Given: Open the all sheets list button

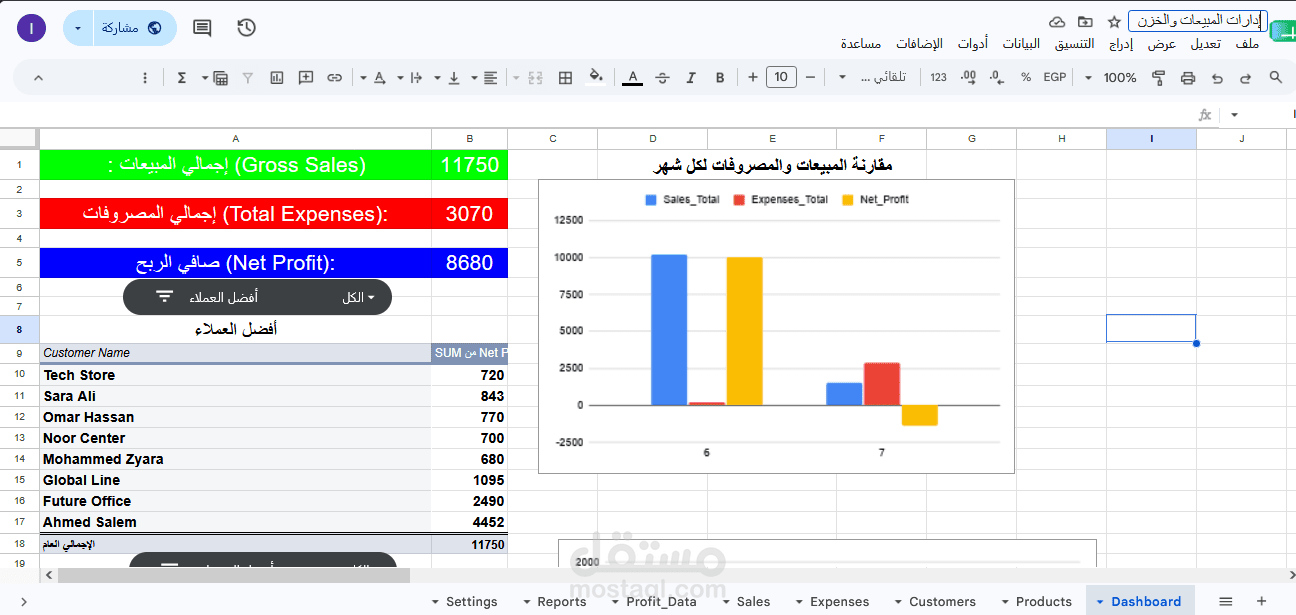Looking at the screenshot, I should (x=1225, y=601).
